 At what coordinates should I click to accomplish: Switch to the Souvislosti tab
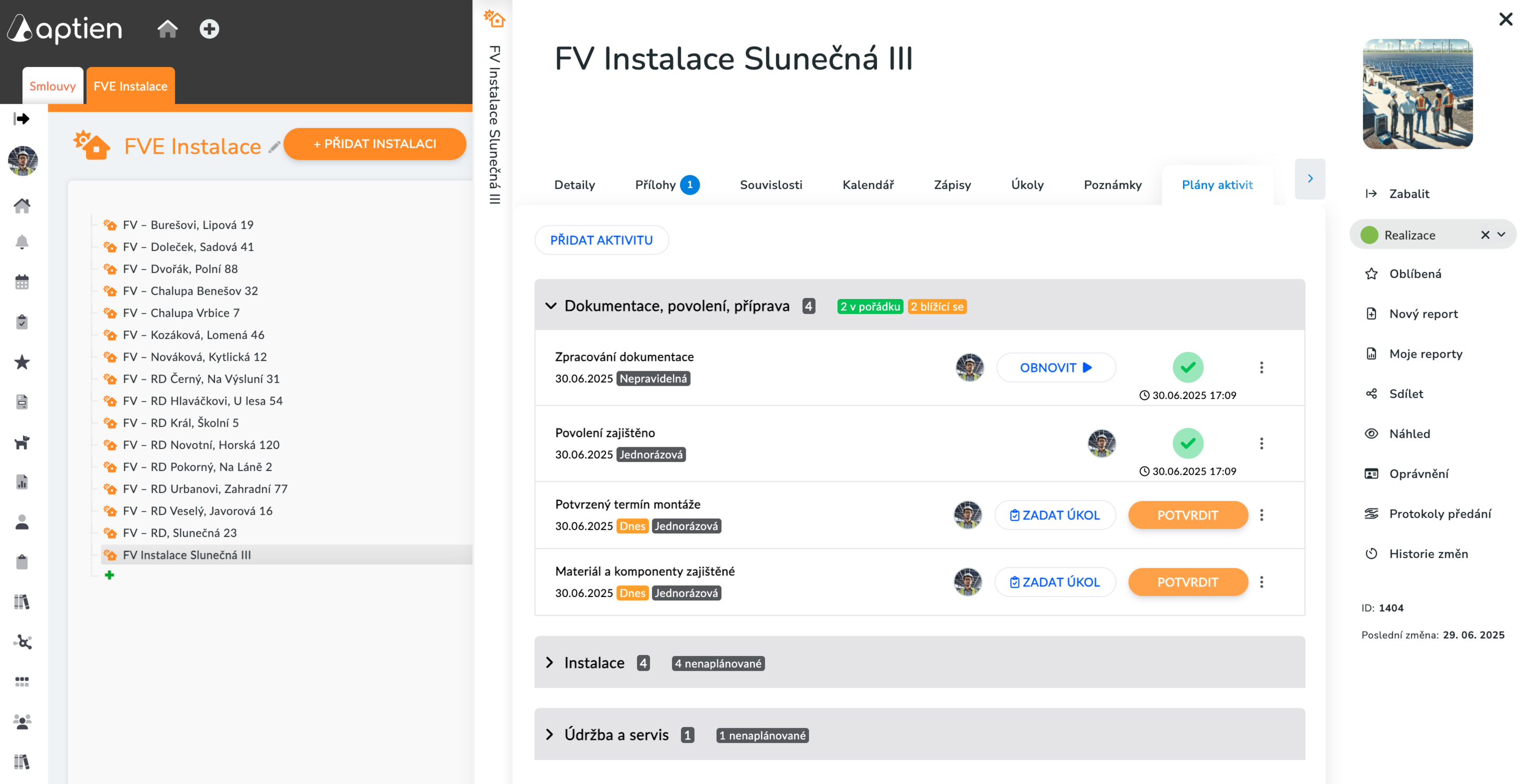point(771,185)
